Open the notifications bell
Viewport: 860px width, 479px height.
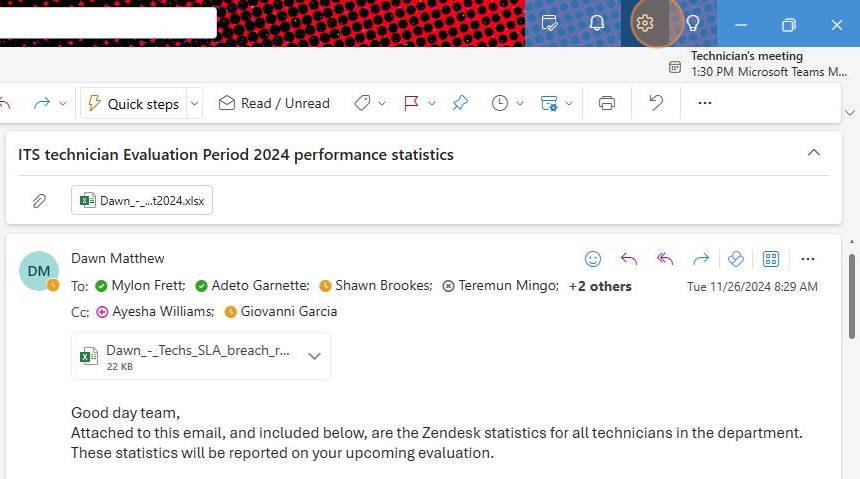597,23
